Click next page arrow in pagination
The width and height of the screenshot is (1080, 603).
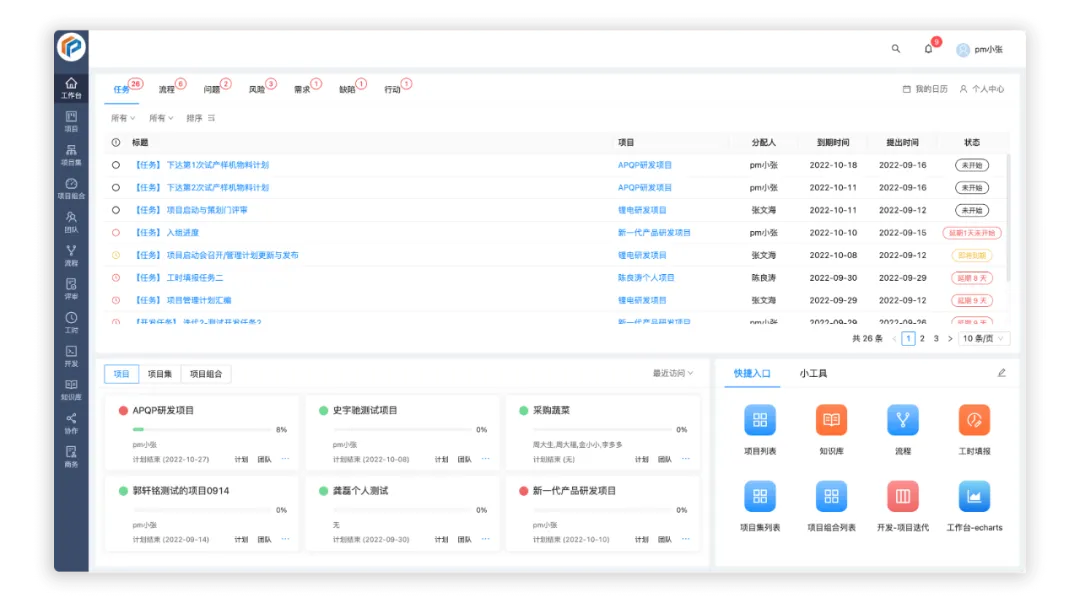coord(950,338)
